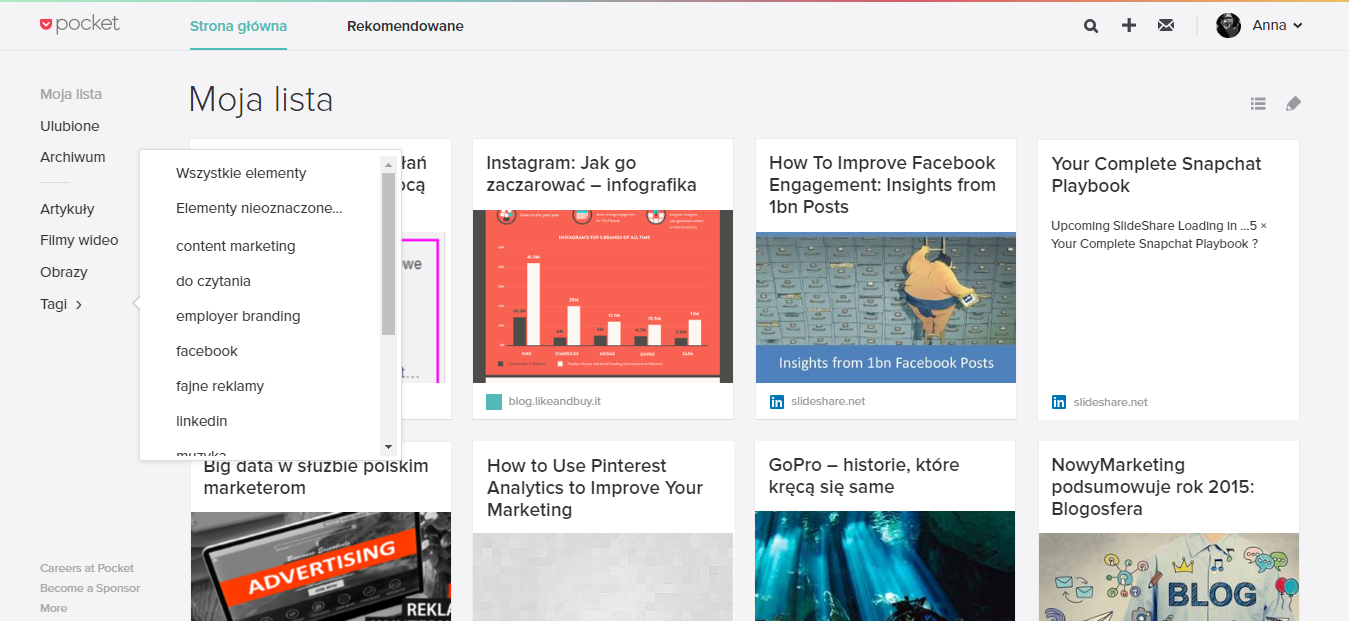The width and height of the screenshot is (1349, 621).
Task: Switch to list view icon
Action: pos(1258,103)
